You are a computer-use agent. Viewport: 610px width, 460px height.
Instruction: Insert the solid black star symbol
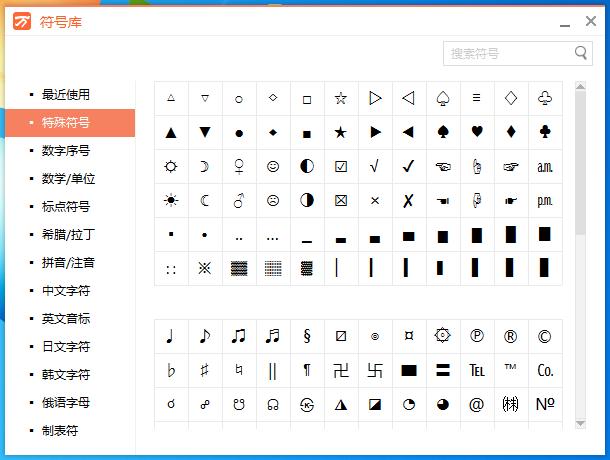(x=340, y=132)
